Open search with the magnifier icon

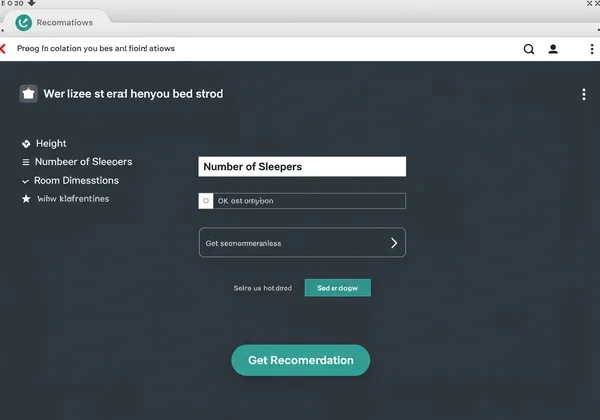click(528, 49)
